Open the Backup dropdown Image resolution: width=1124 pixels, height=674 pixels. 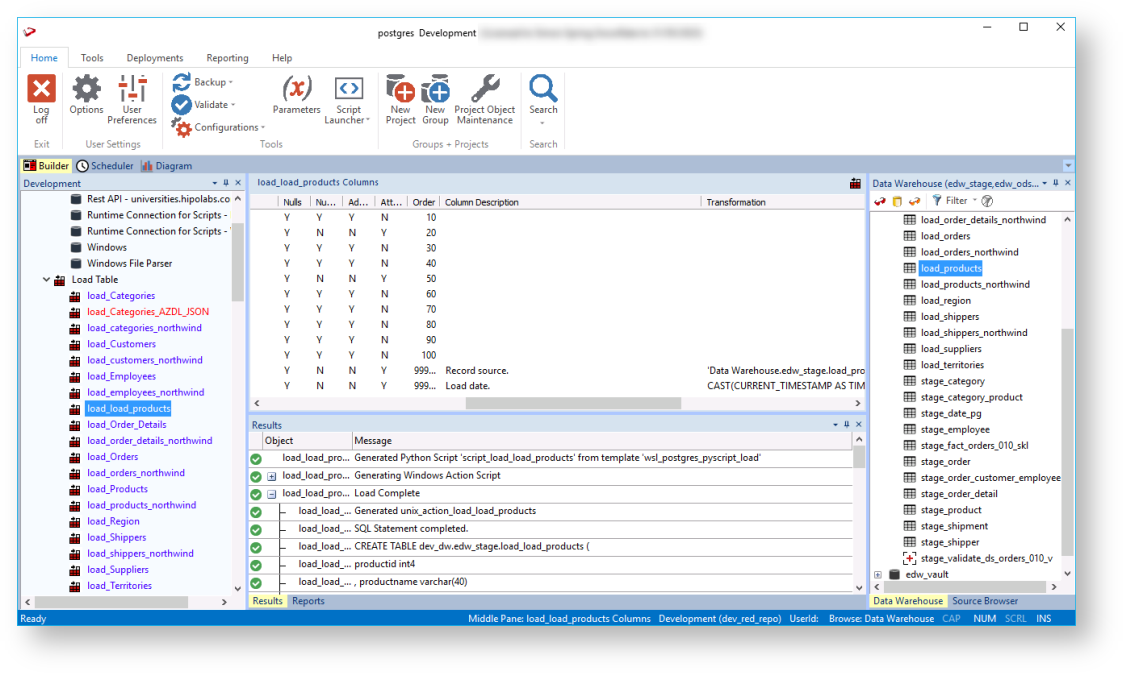tap(212, 82)
